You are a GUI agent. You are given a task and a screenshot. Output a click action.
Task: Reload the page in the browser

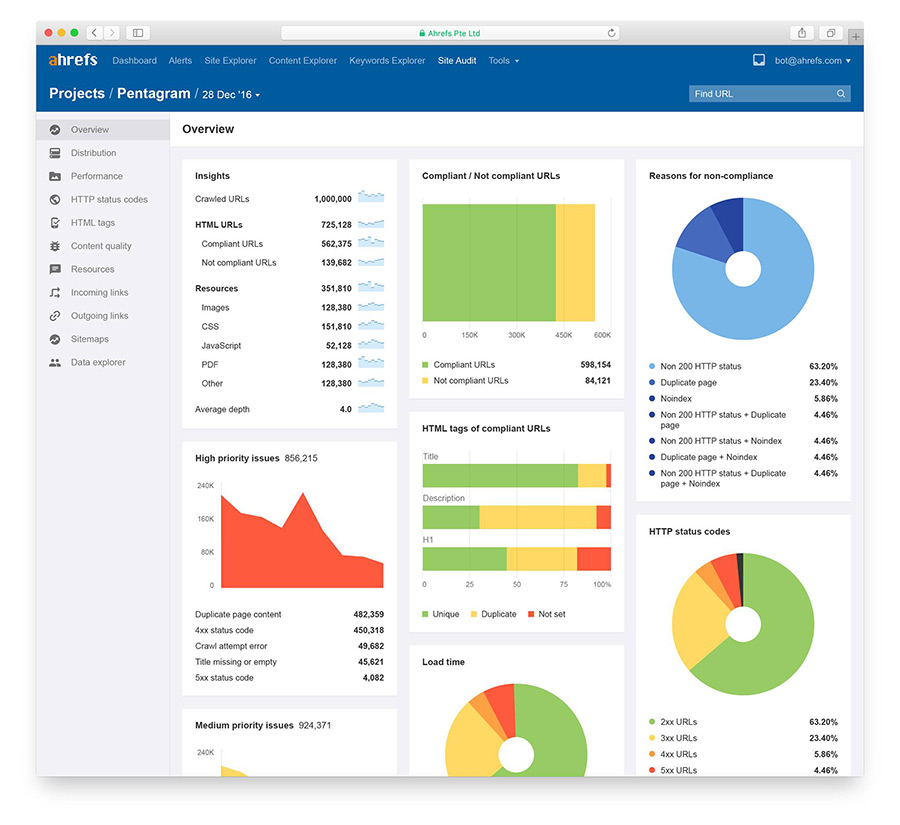611,33
